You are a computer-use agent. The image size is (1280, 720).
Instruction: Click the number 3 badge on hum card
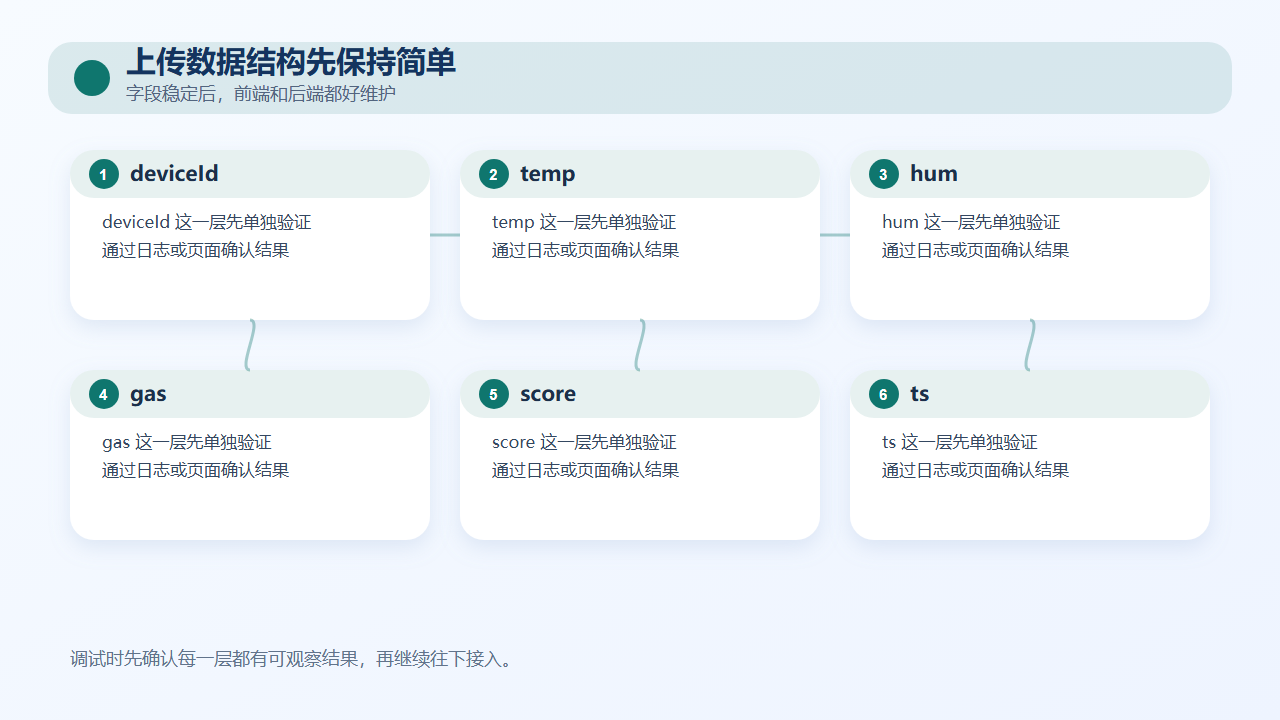coord(884,174)
